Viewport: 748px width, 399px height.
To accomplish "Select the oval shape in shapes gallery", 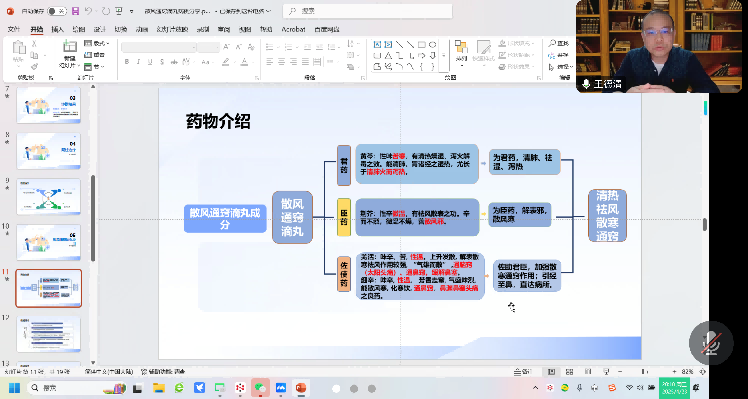I will 432,45.
